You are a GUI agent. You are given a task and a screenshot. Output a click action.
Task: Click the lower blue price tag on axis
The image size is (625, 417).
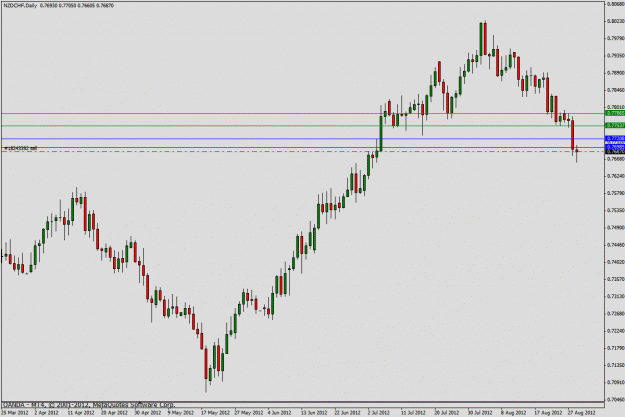[x=615, y=147]
